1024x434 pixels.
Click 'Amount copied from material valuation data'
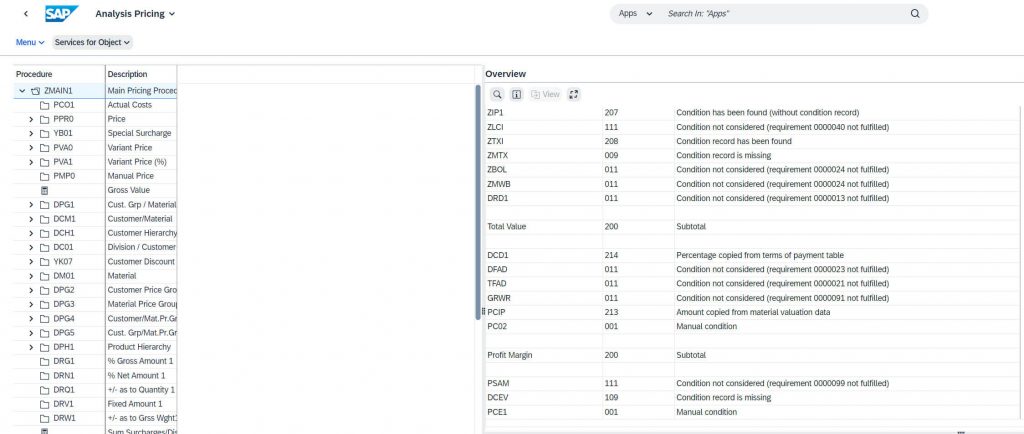tap(753, 313)
